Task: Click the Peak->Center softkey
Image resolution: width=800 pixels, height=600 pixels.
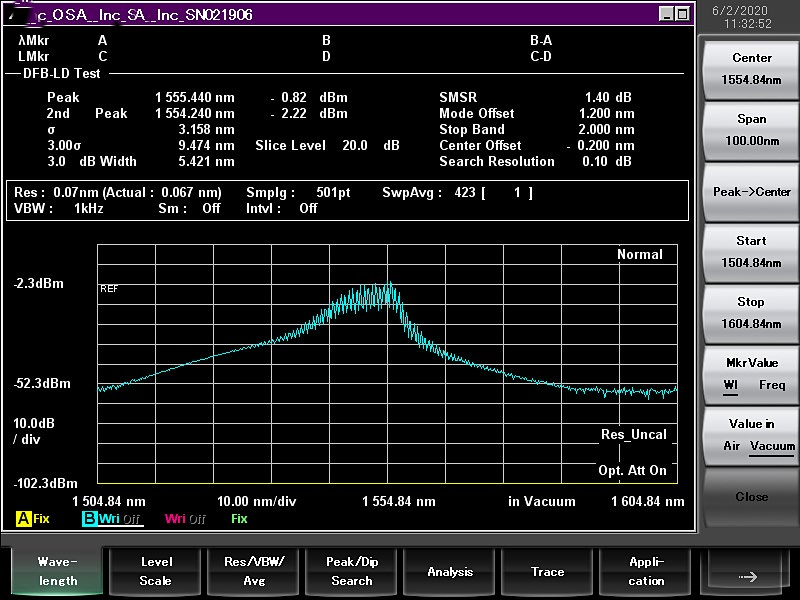Action: pyautogui.click(x=751, y=192)
